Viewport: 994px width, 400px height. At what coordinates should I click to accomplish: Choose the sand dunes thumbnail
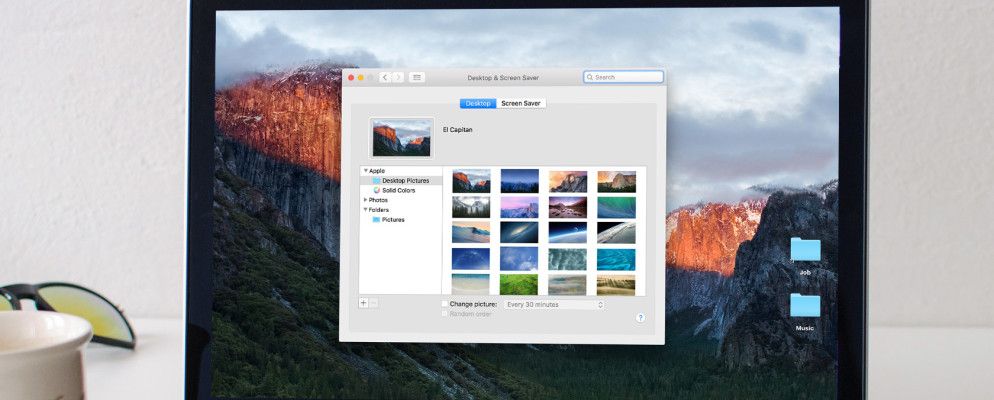(616, 285)
